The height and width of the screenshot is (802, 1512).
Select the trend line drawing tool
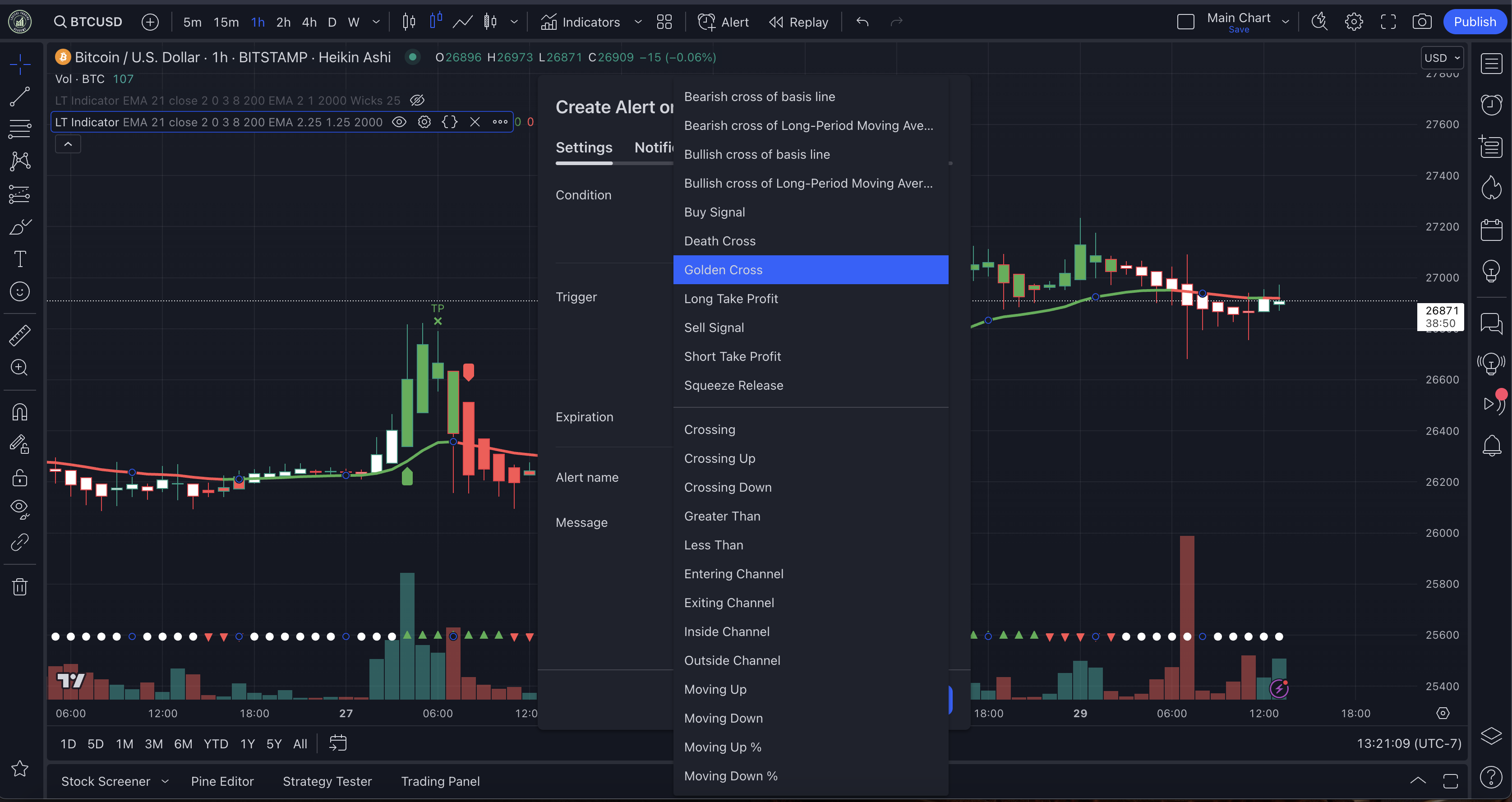(20, 96)
